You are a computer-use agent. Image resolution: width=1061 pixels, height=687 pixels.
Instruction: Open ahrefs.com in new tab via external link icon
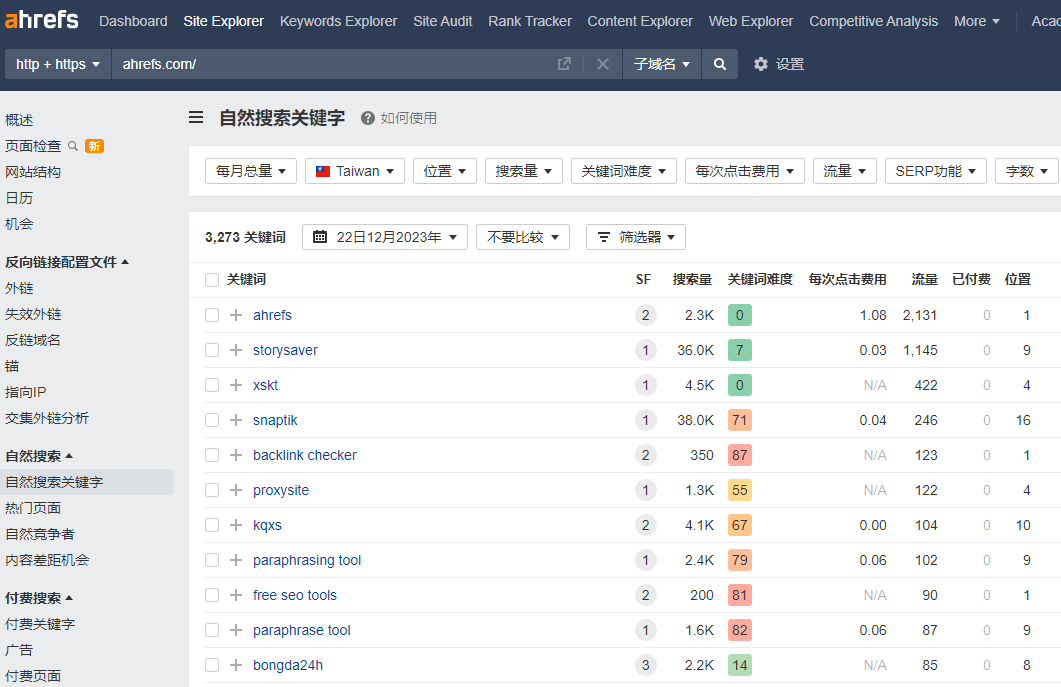(x=564, y=63)
